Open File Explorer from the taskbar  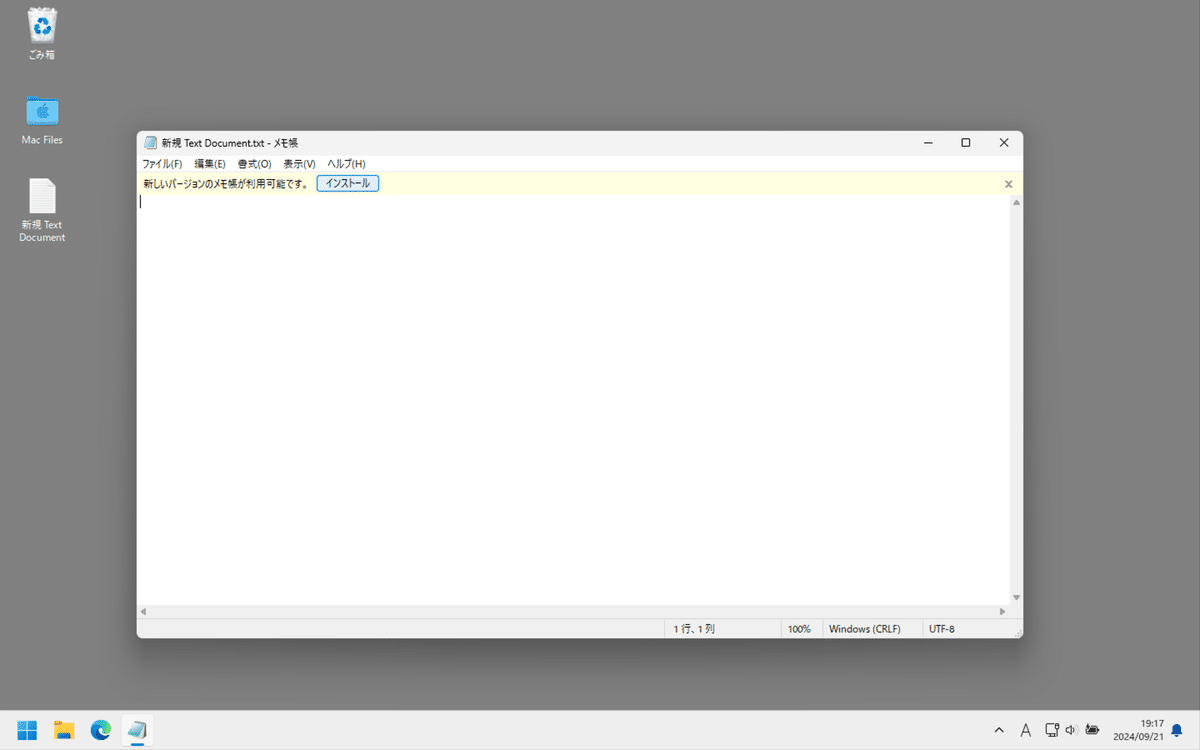pyautogui.click(x=64, y=730)
